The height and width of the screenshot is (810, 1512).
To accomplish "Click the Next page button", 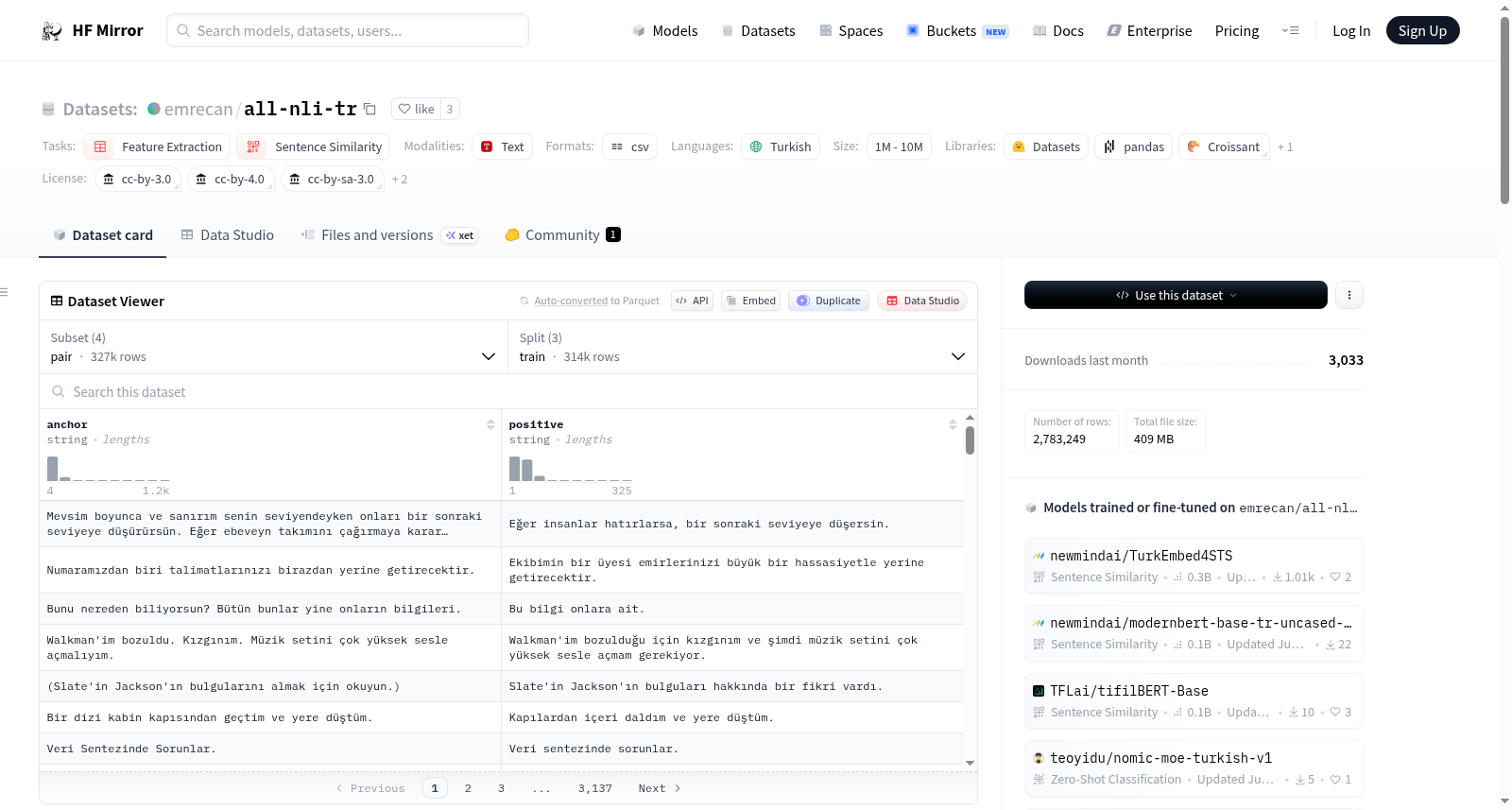I will [660, 788].
